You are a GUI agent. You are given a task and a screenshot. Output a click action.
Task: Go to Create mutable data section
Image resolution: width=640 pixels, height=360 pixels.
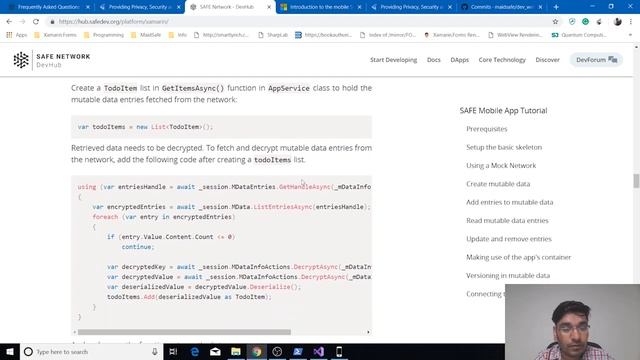tap(498, 184)
